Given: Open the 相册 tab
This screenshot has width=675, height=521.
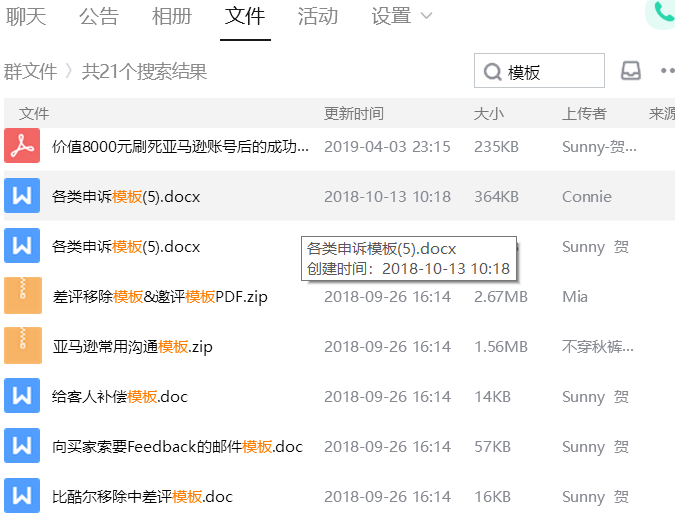Looking at the screenshot, I should (x=172, y=17).
